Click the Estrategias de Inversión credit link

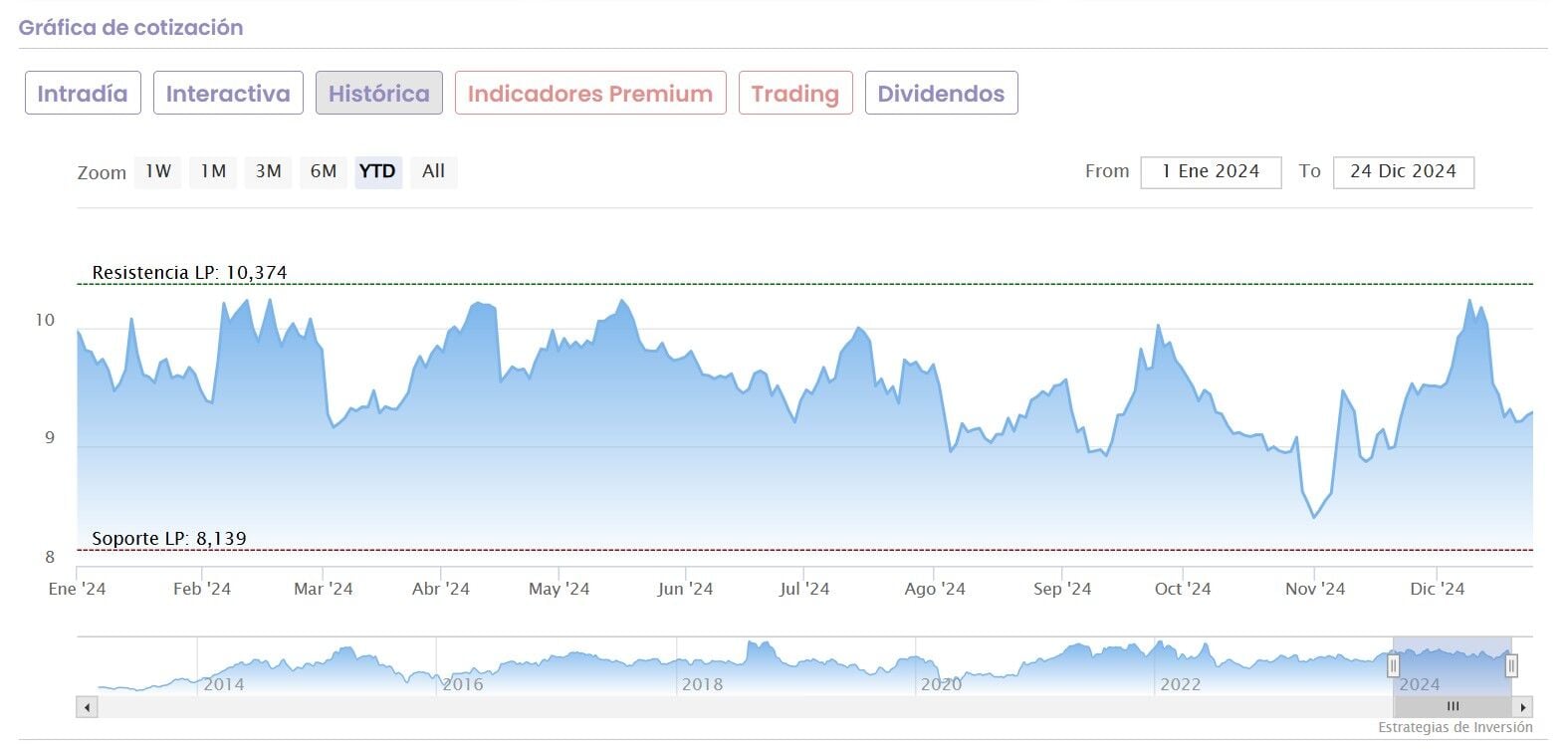click(1455, 728)
